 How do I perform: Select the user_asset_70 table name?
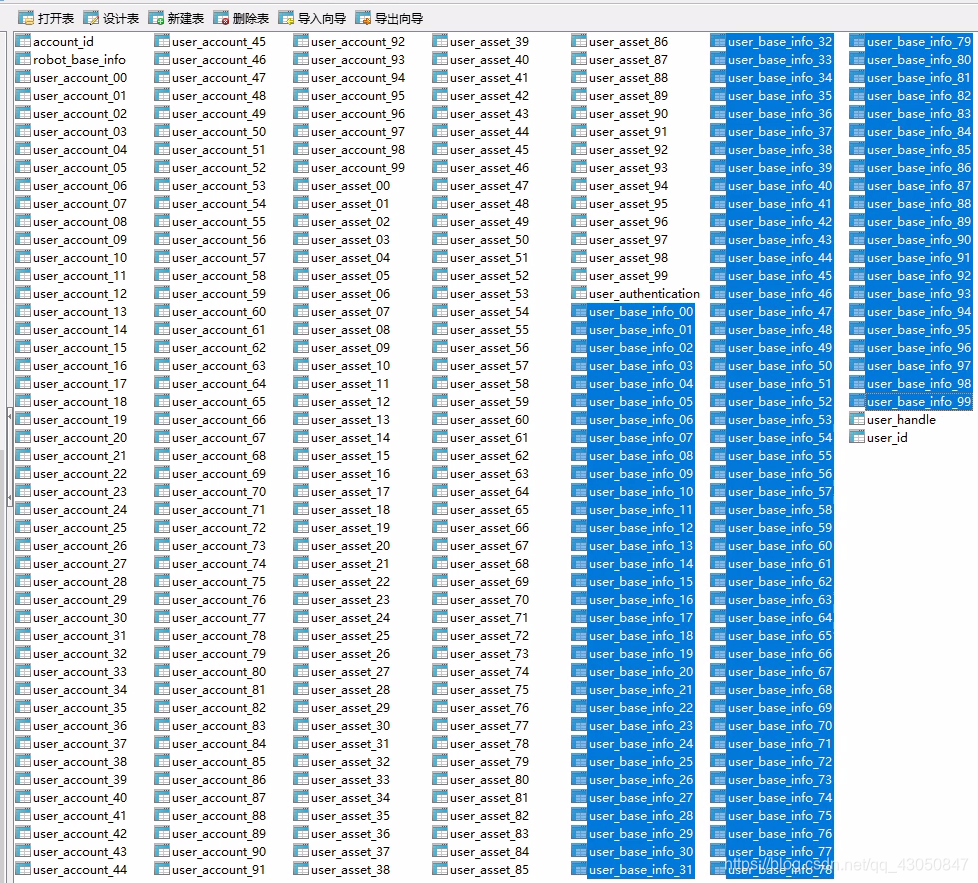coord(490,600)
